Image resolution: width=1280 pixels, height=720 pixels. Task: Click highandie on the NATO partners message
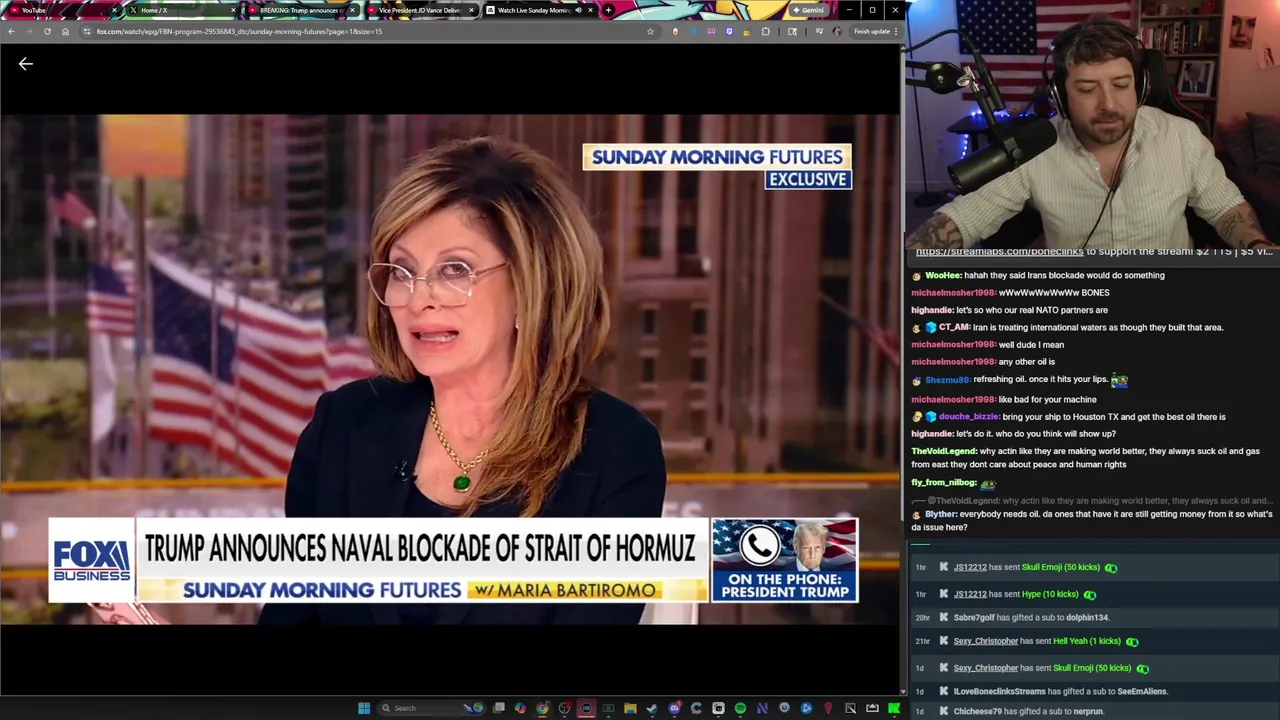click(x=931, y=310)
